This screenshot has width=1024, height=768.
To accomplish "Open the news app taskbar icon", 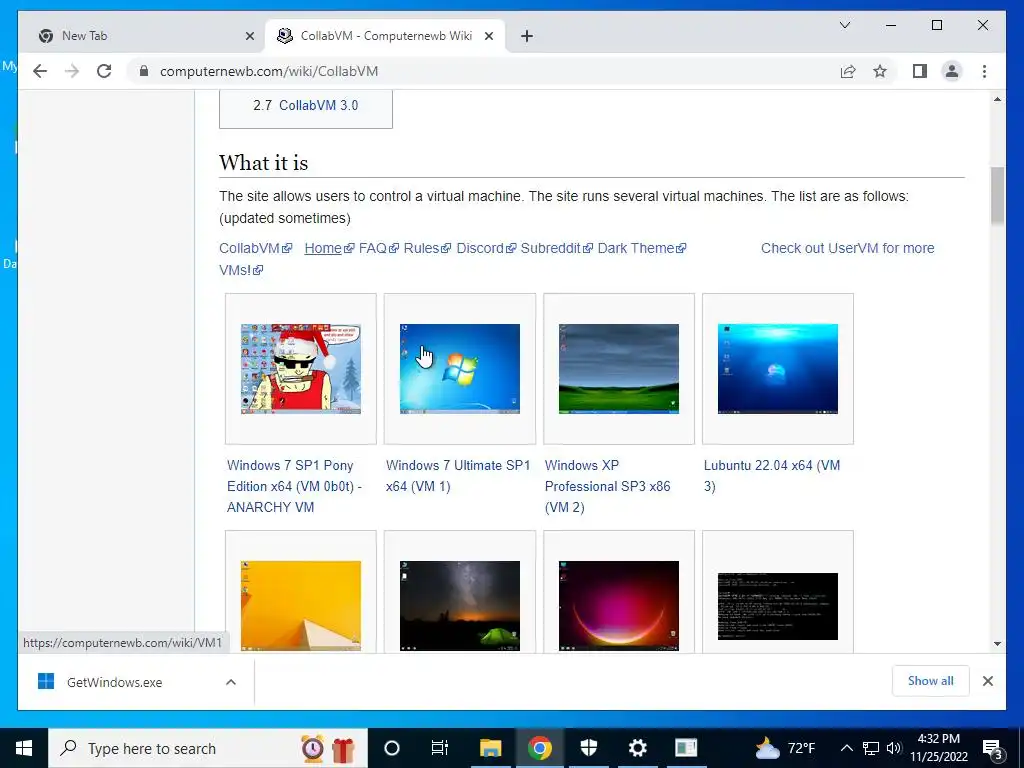I will click(x=686, y=748).
